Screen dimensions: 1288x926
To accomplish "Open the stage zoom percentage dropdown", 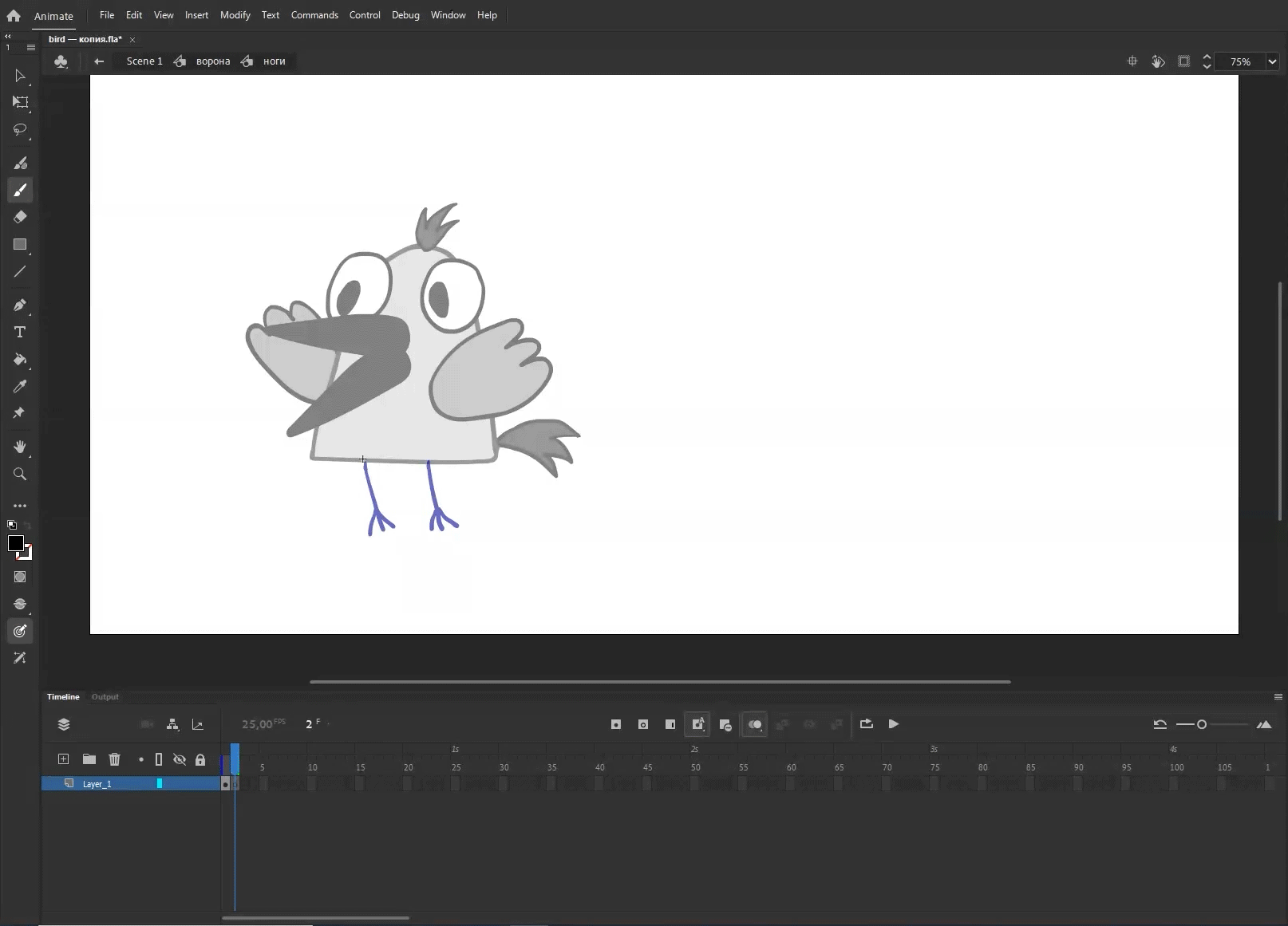I will pyautogui.click(x=1272, y=61).
